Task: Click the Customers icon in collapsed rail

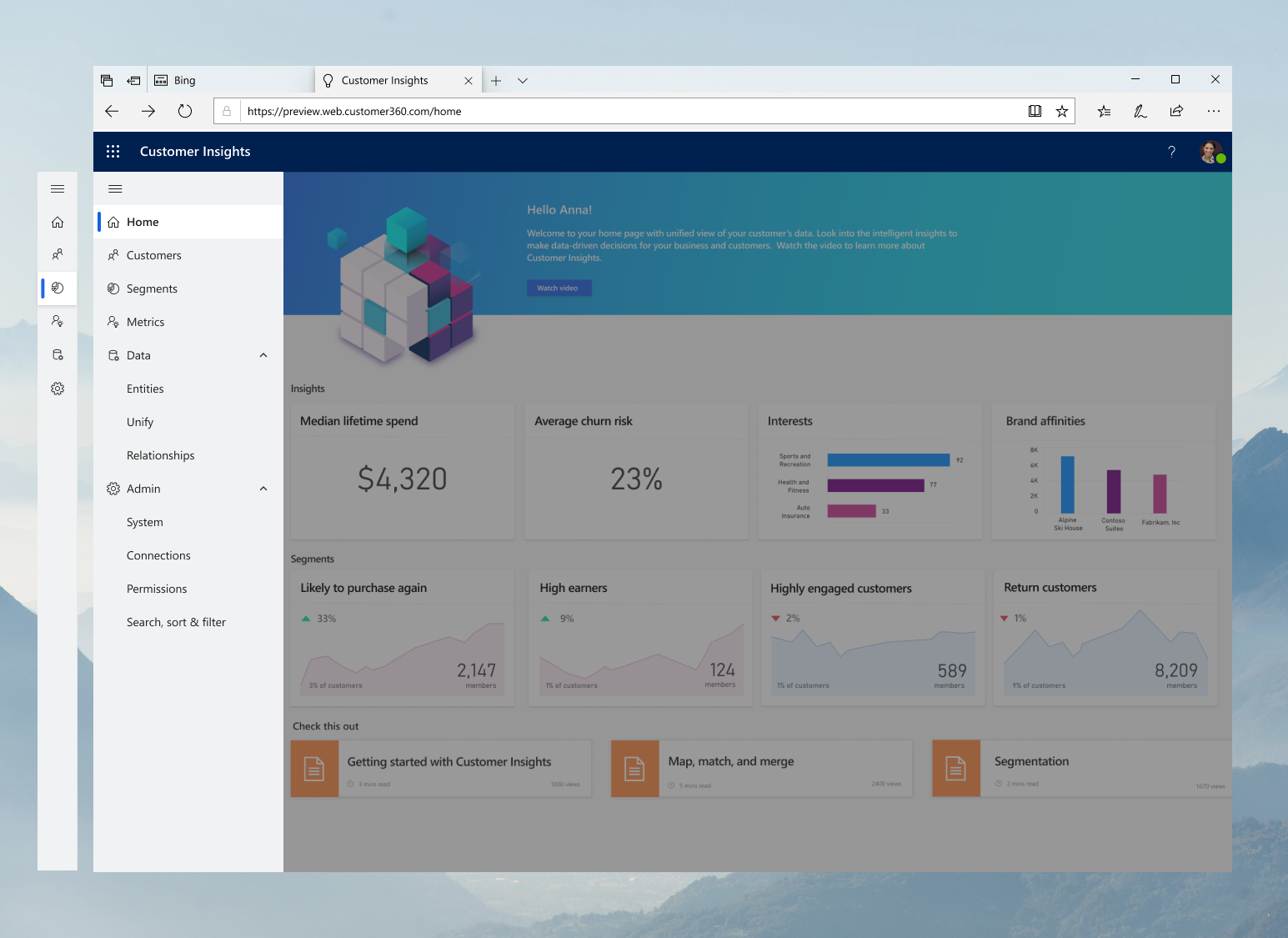Action: click(x=58, y=254)
